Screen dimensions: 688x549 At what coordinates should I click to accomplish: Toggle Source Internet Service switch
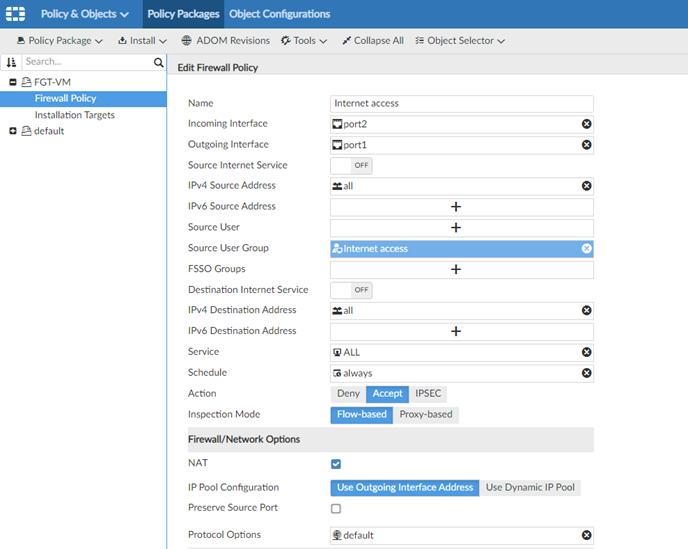tap(351, 166)
